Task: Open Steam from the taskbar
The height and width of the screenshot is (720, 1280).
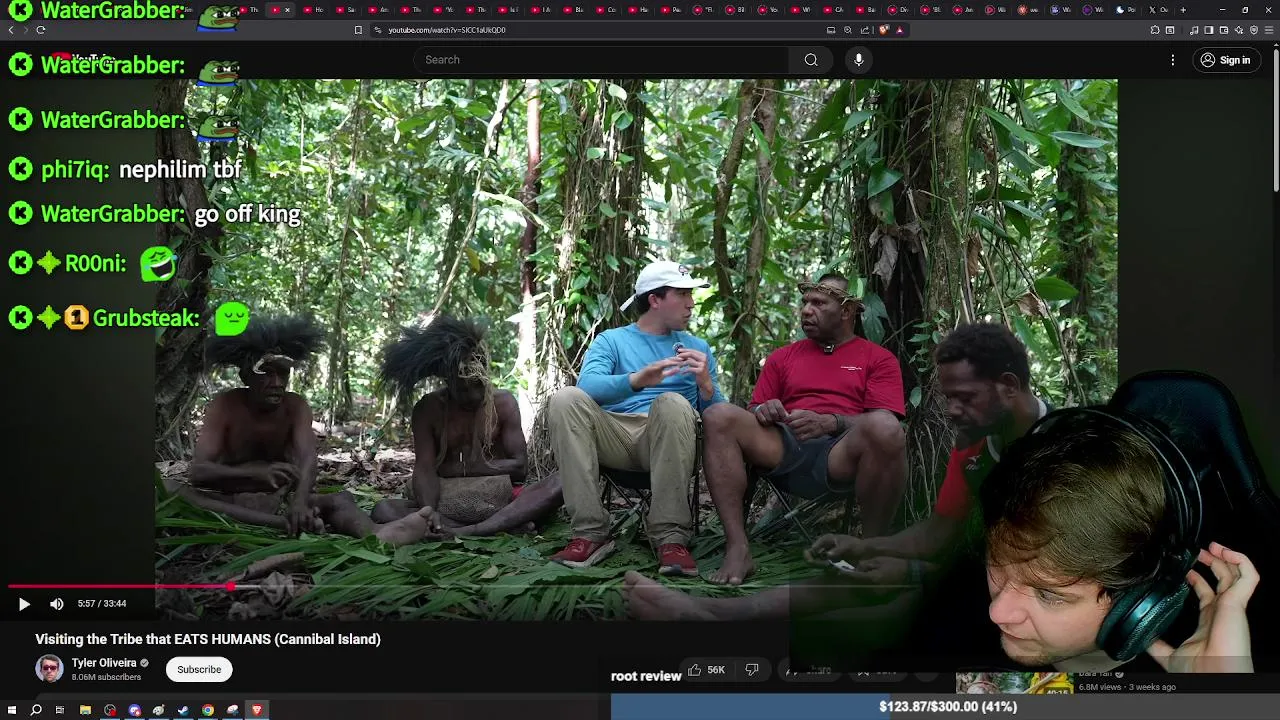Action: pos(183,710)
